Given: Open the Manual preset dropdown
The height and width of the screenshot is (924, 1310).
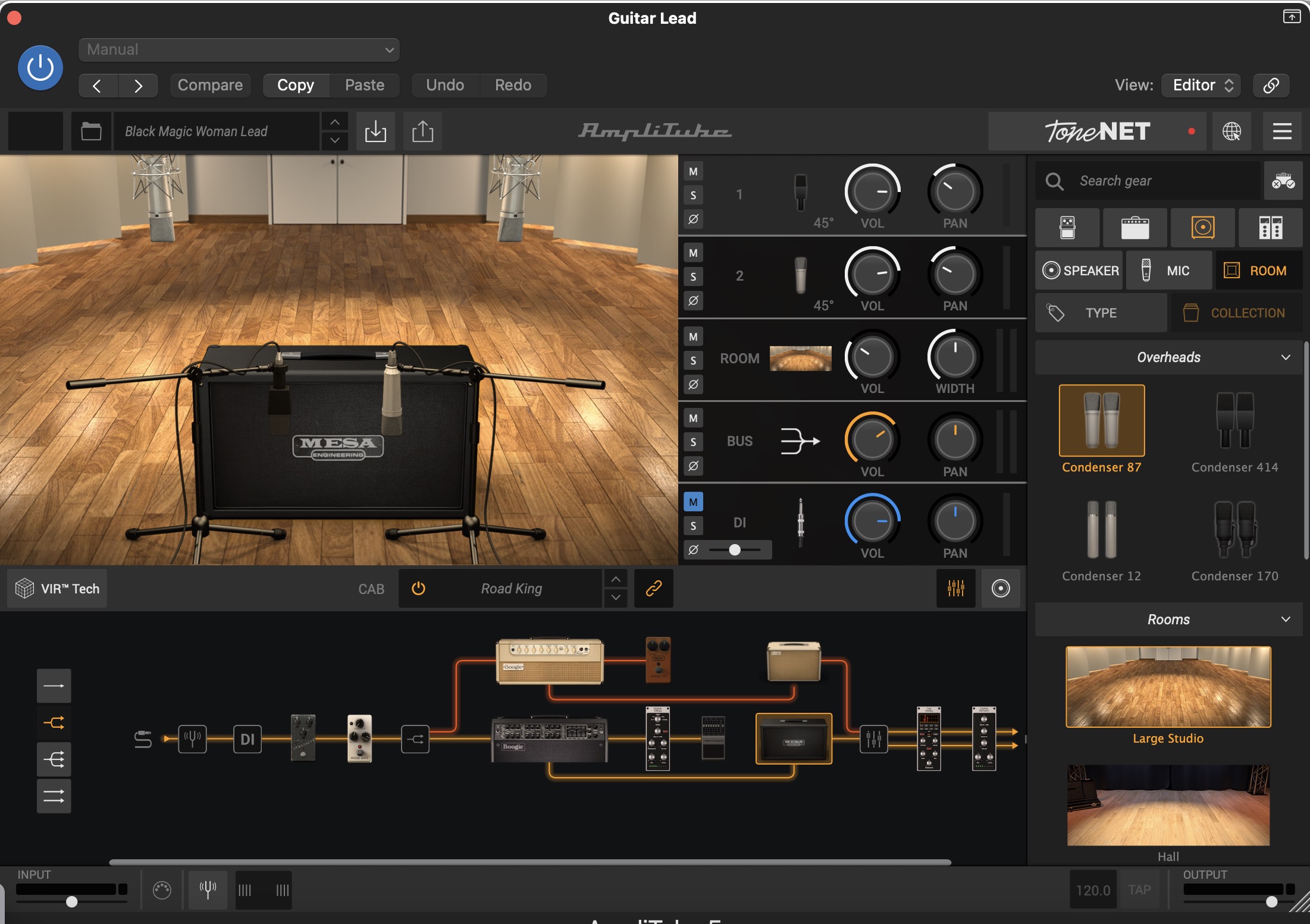Looking at the screenshot, I should click(x=239, y=49).
